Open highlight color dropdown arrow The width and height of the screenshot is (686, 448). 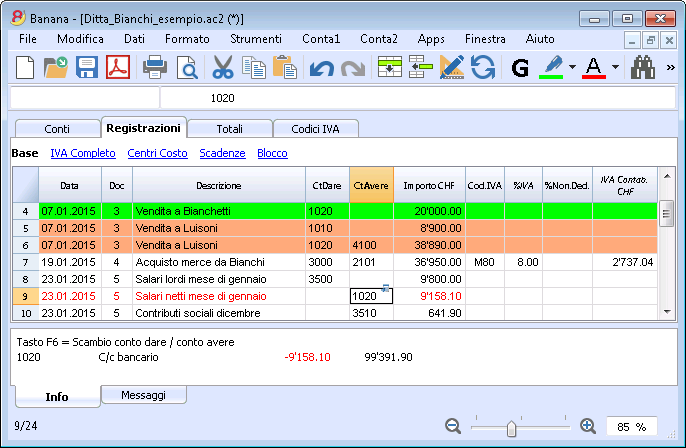pyautogui.click(x=571, y=68)
